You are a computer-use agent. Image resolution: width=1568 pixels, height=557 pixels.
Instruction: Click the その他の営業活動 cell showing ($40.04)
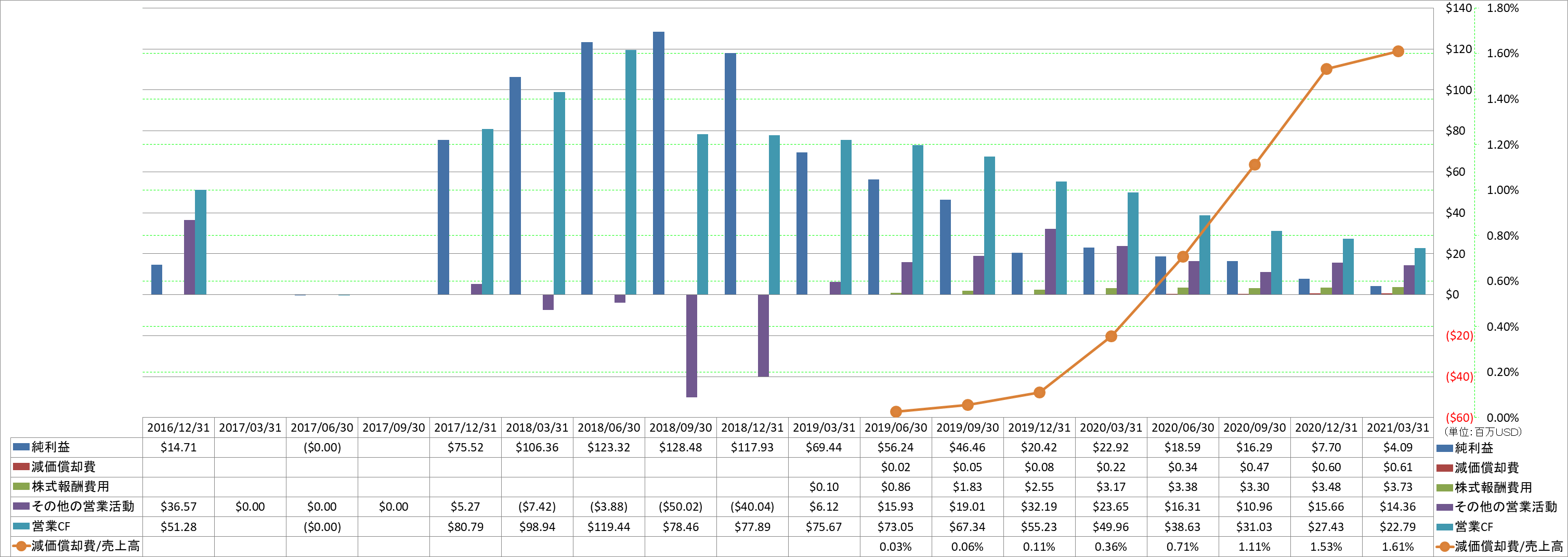tap(752, 507)
